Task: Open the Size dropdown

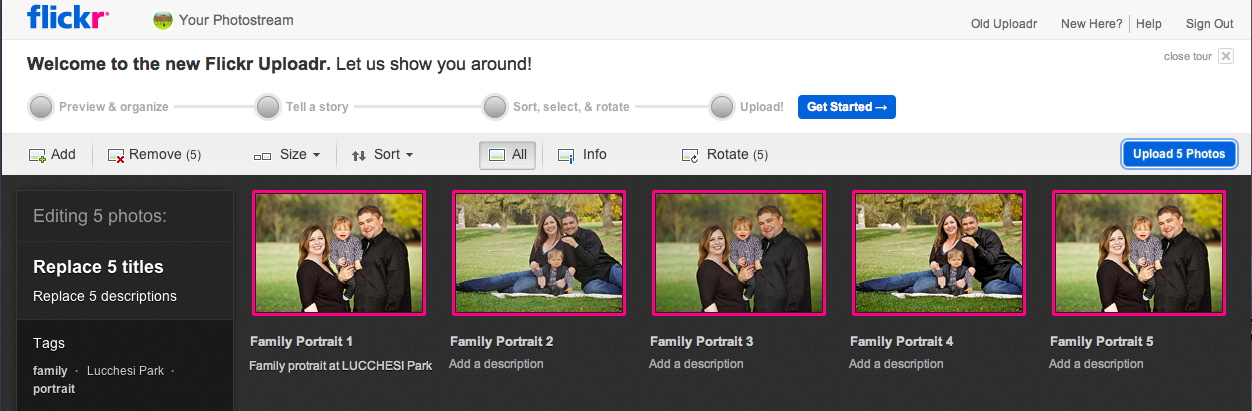Action: [287, 155]
